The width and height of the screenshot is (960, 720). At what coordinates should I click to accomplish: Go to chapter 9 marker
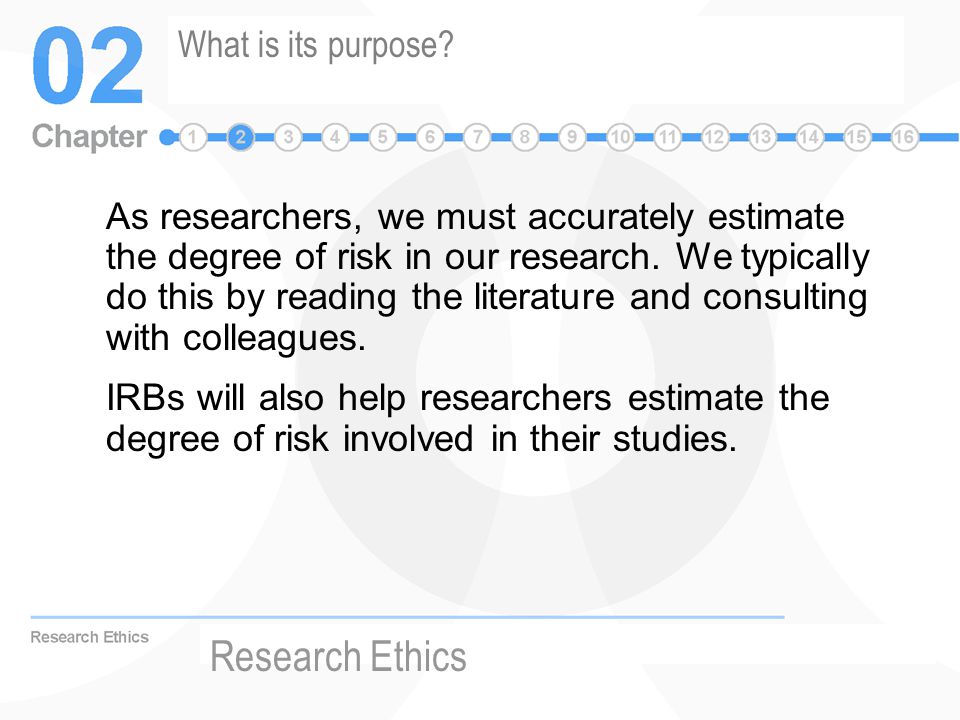(x=572, y=137)
